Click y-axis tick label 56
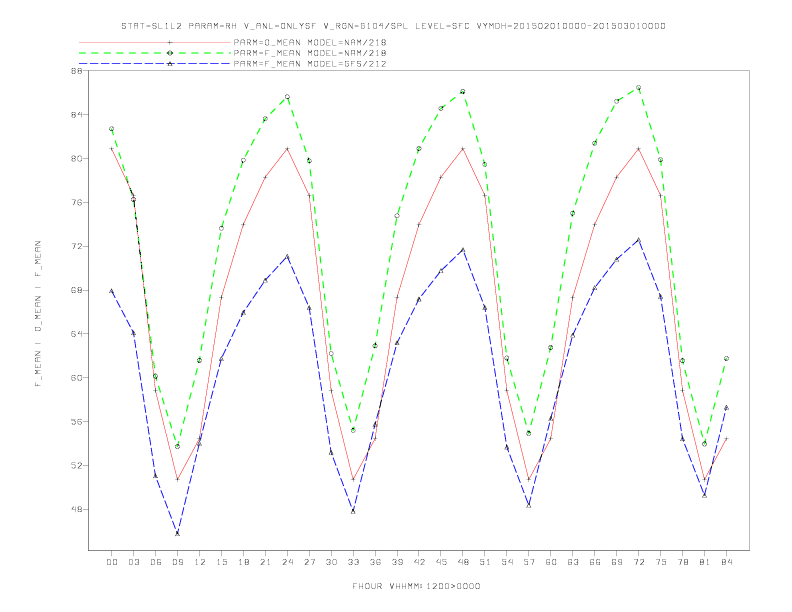 pos(77,422)
